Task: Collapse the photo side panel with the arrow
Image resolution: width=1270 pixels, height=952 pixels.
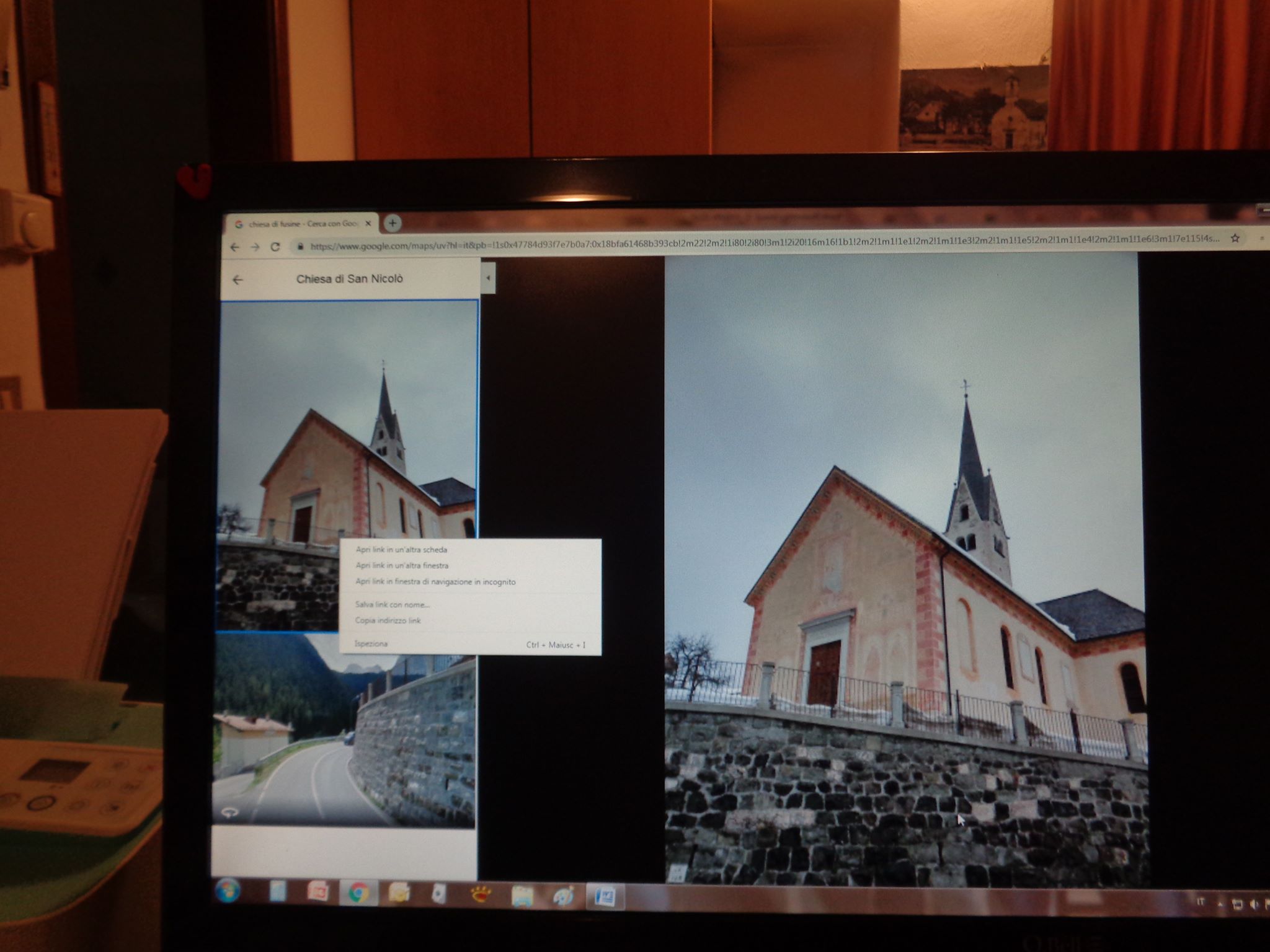Action: coord(488,278)
